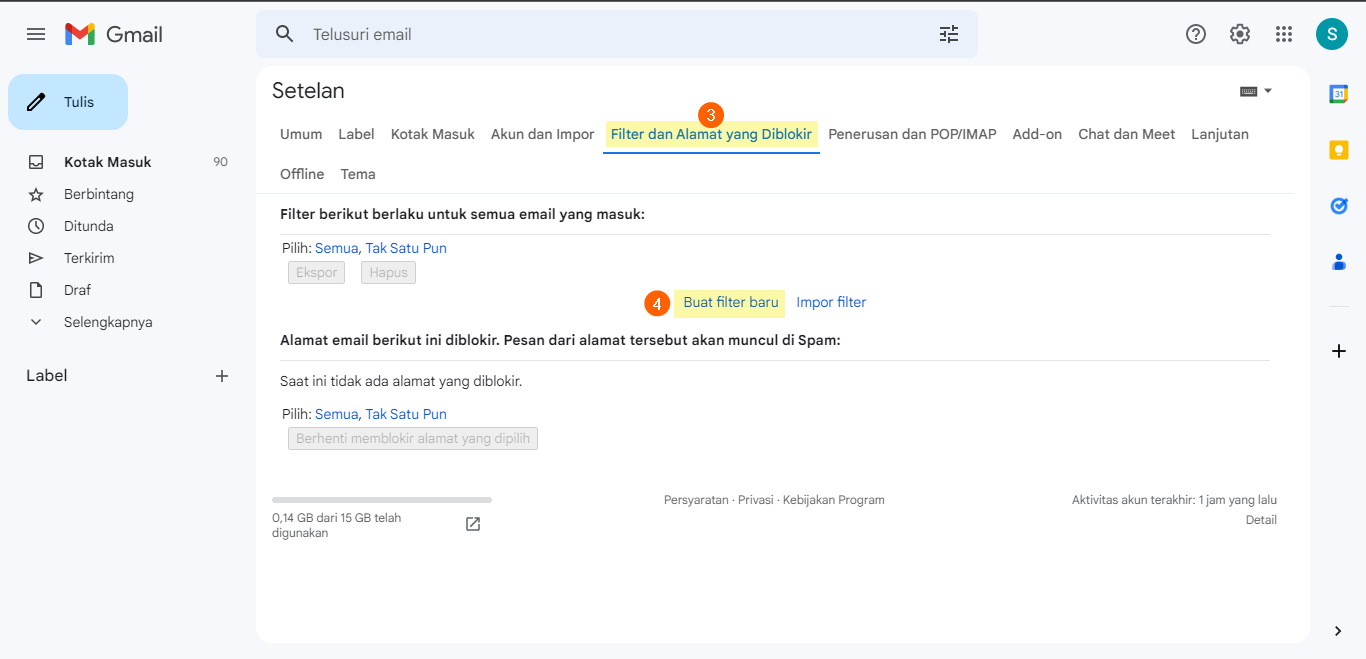This screenshot has width=1366, height=659.
Task: Collapse the side panel chevron
Action: 1338,631
